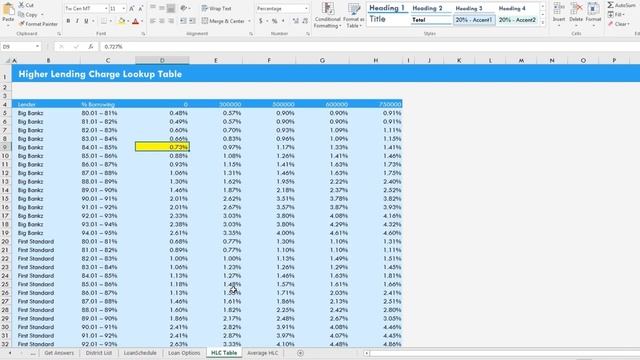Open the Font Color dropdown arrow
Image resolution: width=640 pixels, height=360 pixels.
coord(142,21)
